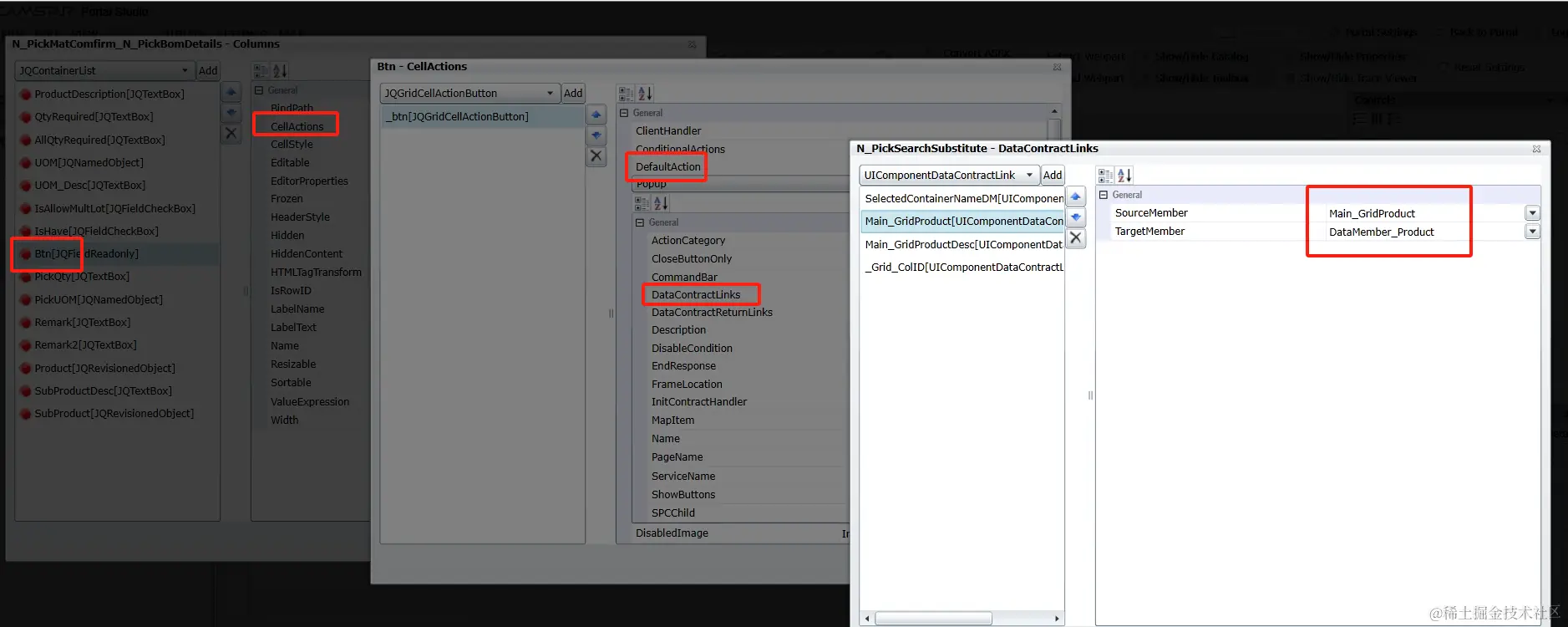Click Portal Settings in background toolbar
Screen dimensions: 1568x627
(x=1381, y=33)
